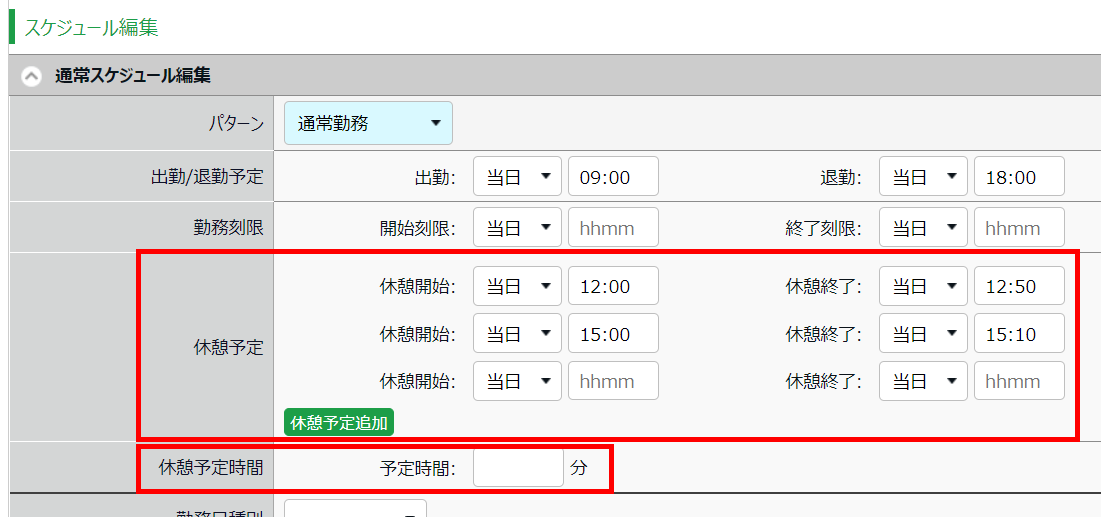
Task: Click the empty third 休憩開始 time field
Action: 613,381
